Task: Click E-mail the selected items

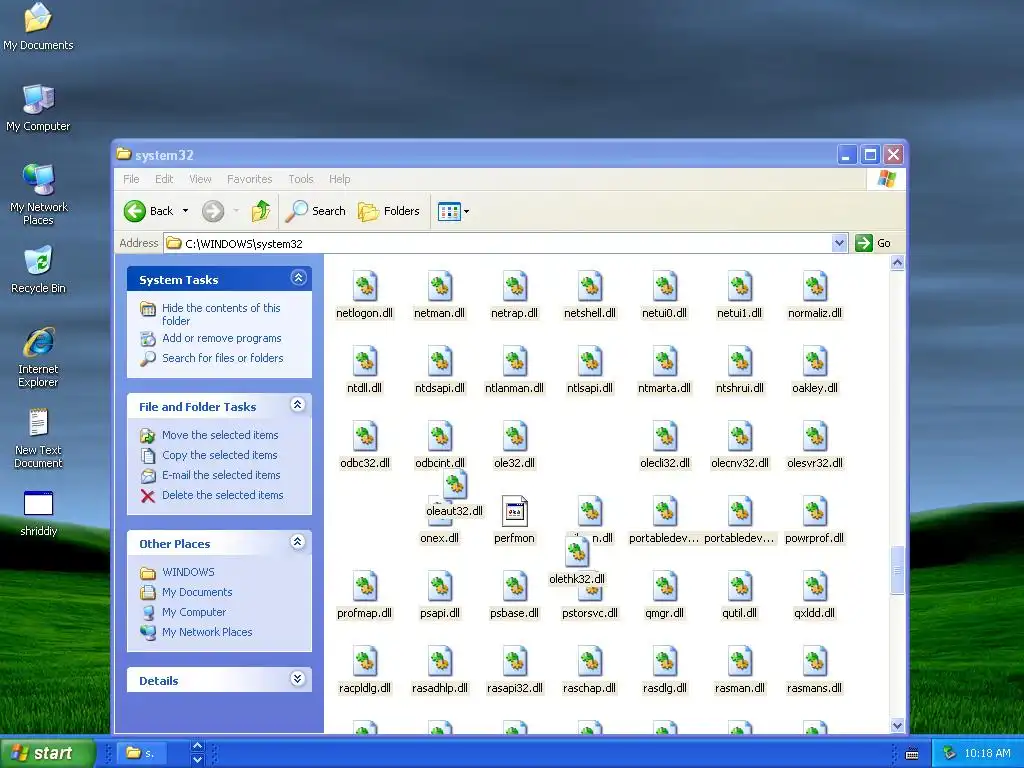Action: (221, 475)
